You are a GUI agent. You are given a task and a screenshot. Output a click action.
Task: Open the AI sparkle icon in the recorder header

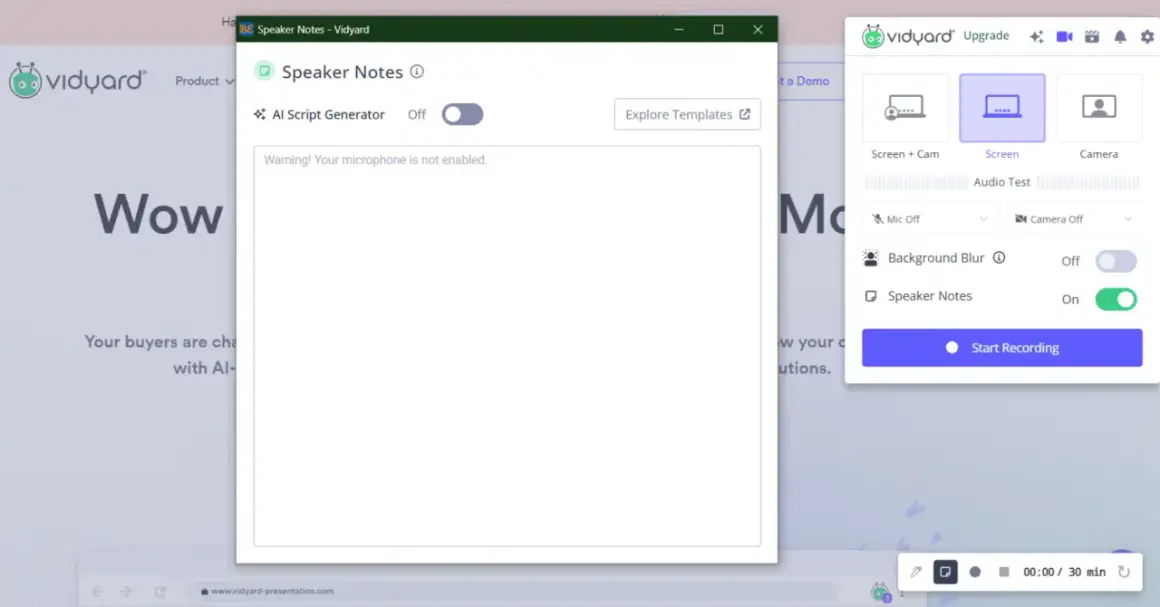point(1036,36)
